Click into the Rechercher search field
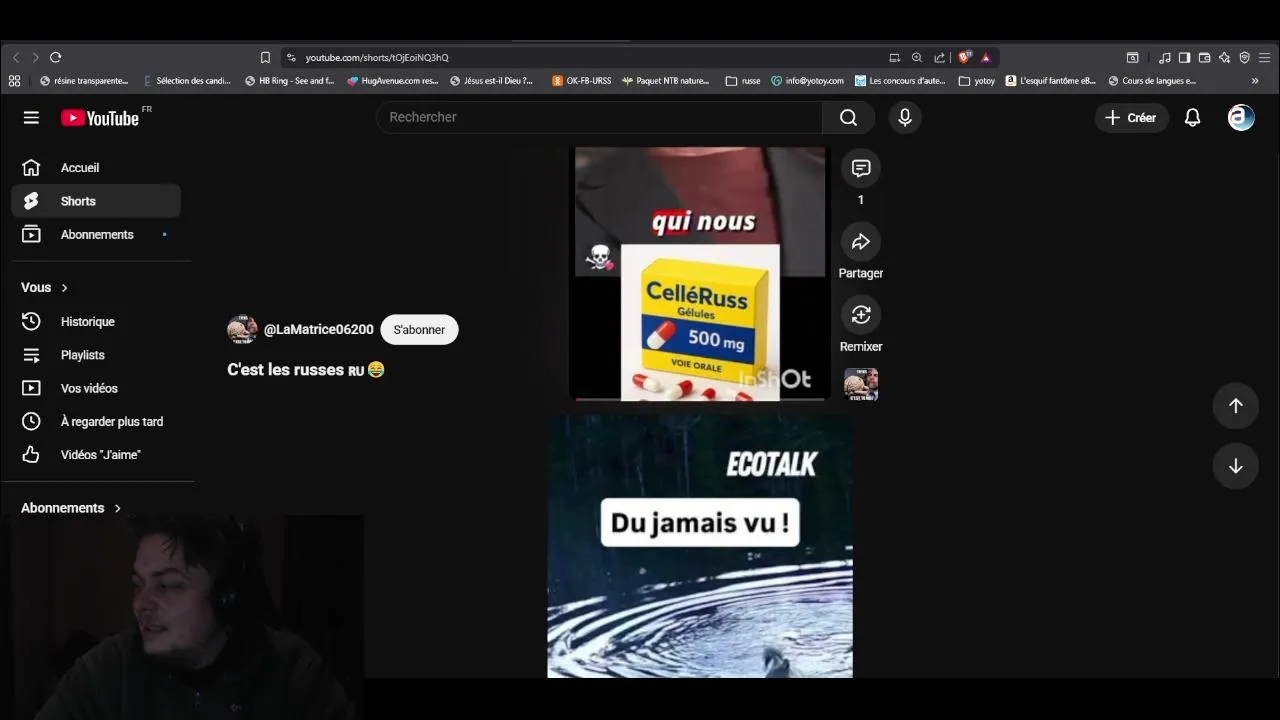Image resolution: width=1280 pixels, height=720 pixels. [x=600, y=118]
